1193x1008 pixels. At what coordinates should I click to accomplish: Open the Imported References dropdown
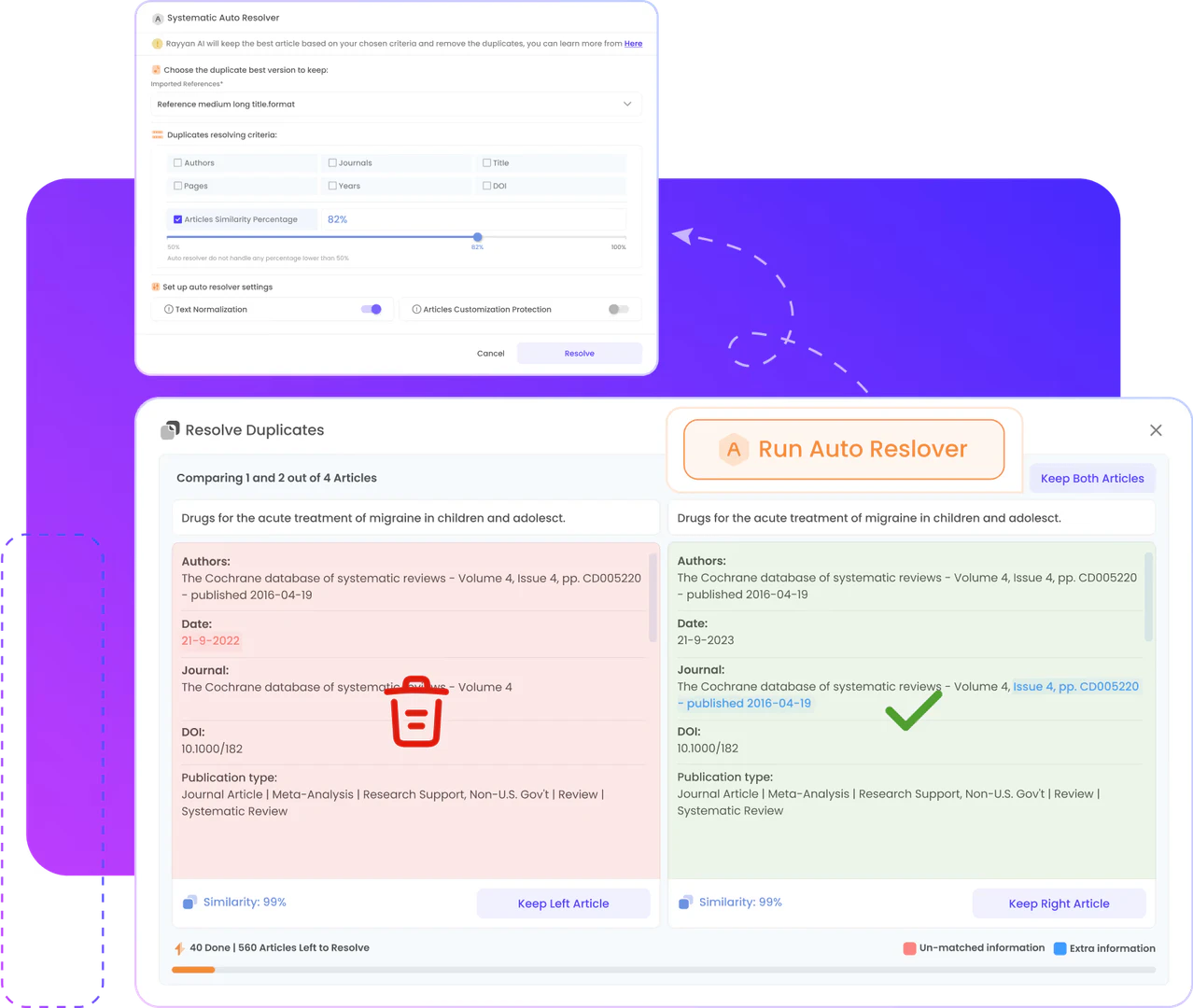(x=396, y=105)
